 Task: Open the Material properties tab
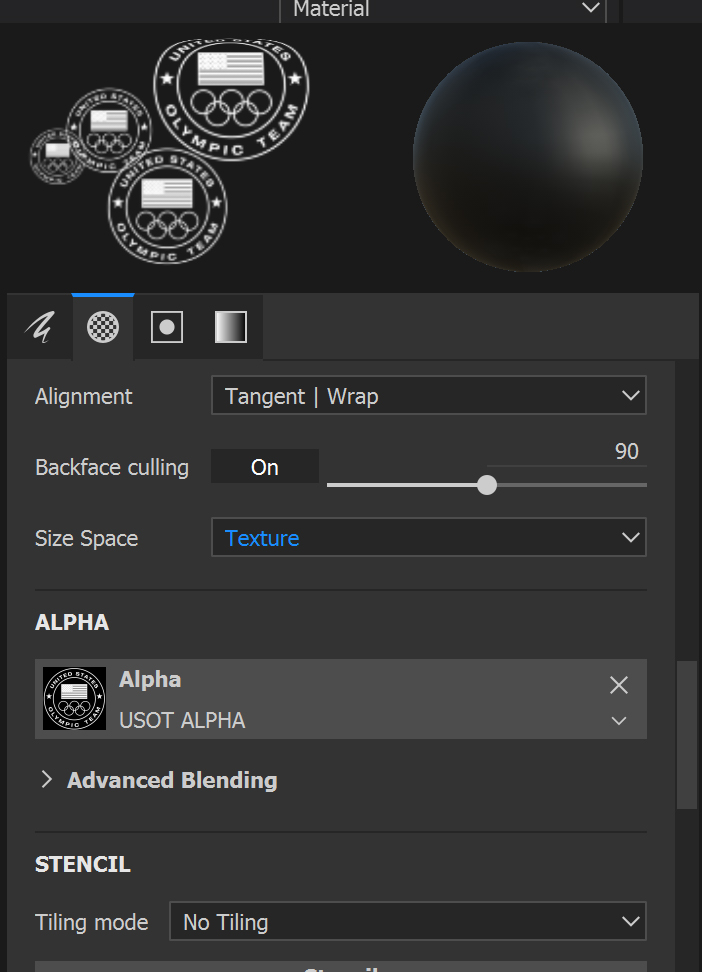231,327
